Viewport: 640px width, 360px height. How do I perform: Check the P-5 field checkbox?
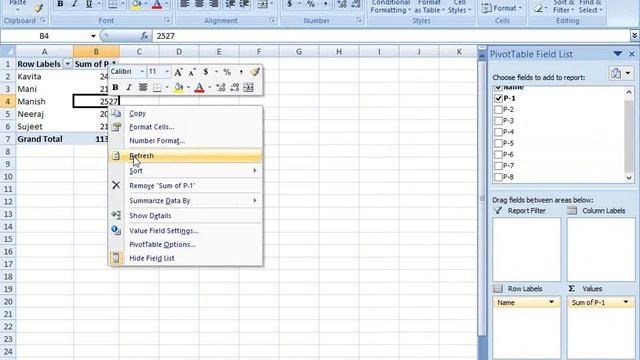(x=498, y=143)
